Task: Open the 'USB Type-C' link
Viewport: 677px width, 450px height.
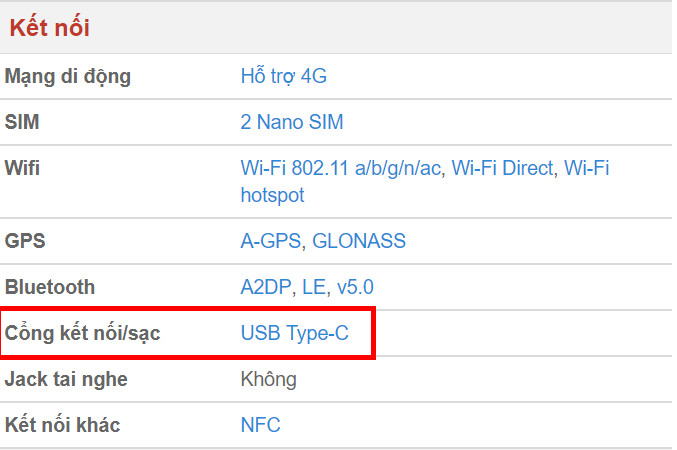Action: pyautogui.click(x=294, y=333)
